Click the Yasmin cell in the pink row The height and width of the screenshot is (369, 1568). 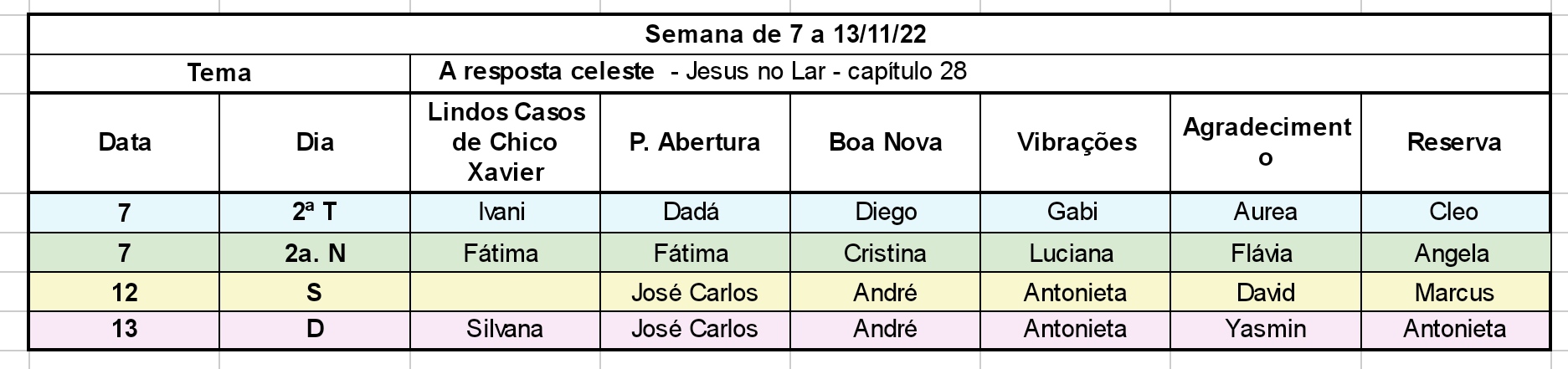point(1266,329)
